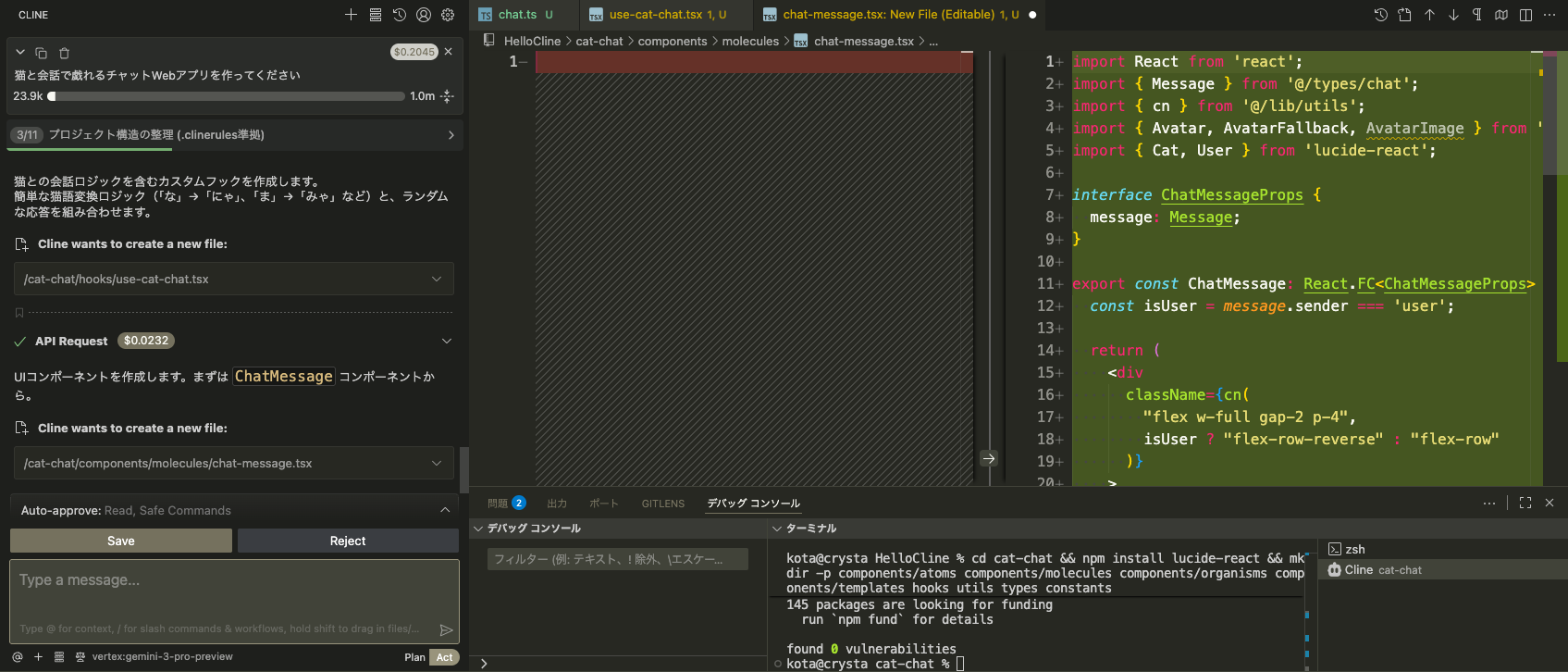Screen dimensions: 1568x672
Task: Click the context token usage progress bar
Action: 227,96
